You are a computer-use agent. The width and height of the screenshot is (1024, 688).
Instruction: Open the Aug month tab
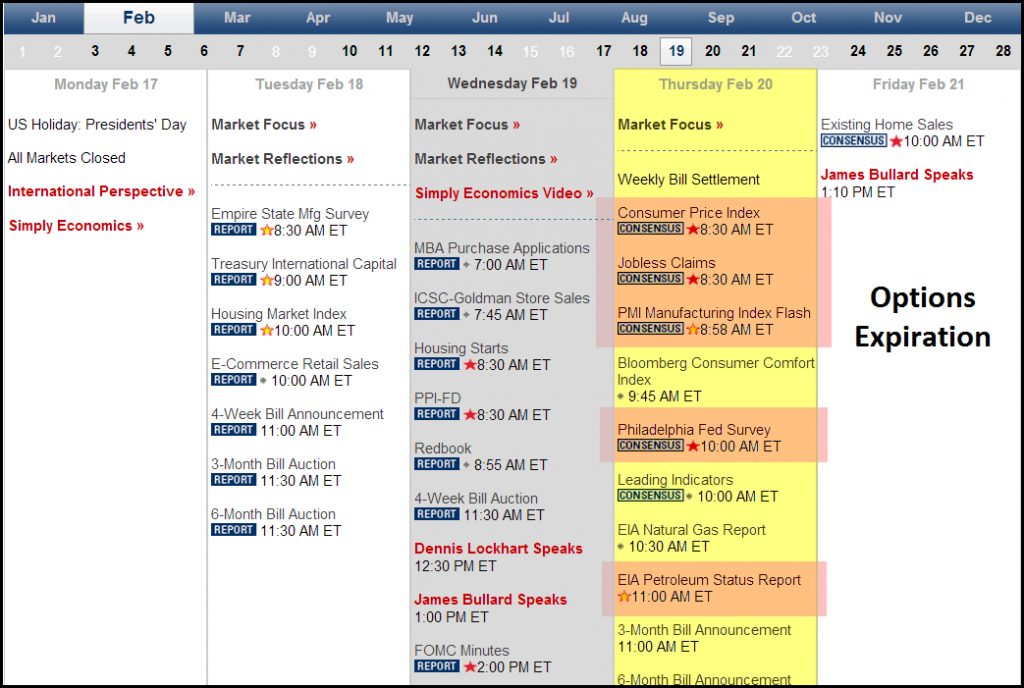coord(634,18)
